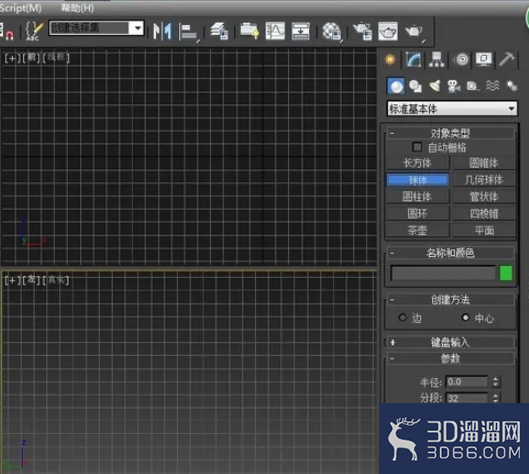The width and height of the screenshot is (529, 474).
Task: Click the 圆环 torus button
Action: (x=418, y=214)
